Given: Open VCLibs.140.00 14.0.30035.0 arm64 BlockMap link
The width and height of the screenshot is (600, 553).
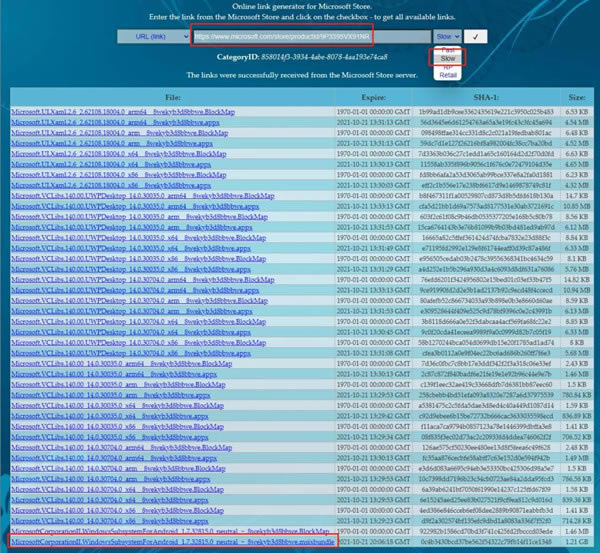Looking at the screenshot, I should 122,364.
